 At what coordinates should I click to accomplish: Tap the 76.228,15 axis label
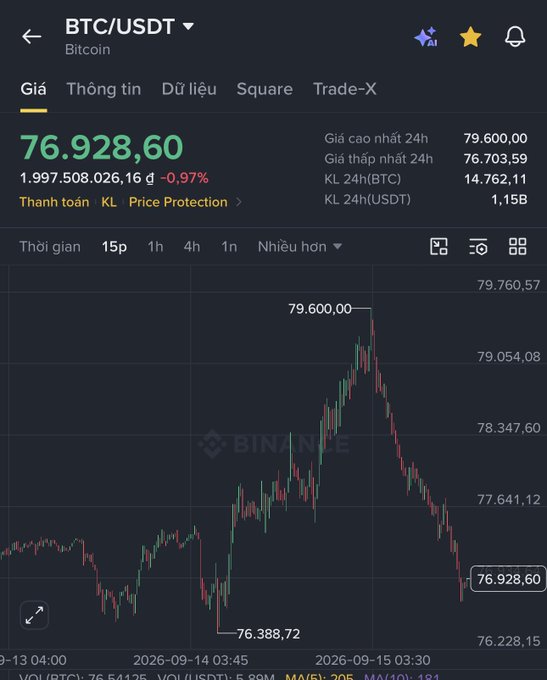coord(509,641)
